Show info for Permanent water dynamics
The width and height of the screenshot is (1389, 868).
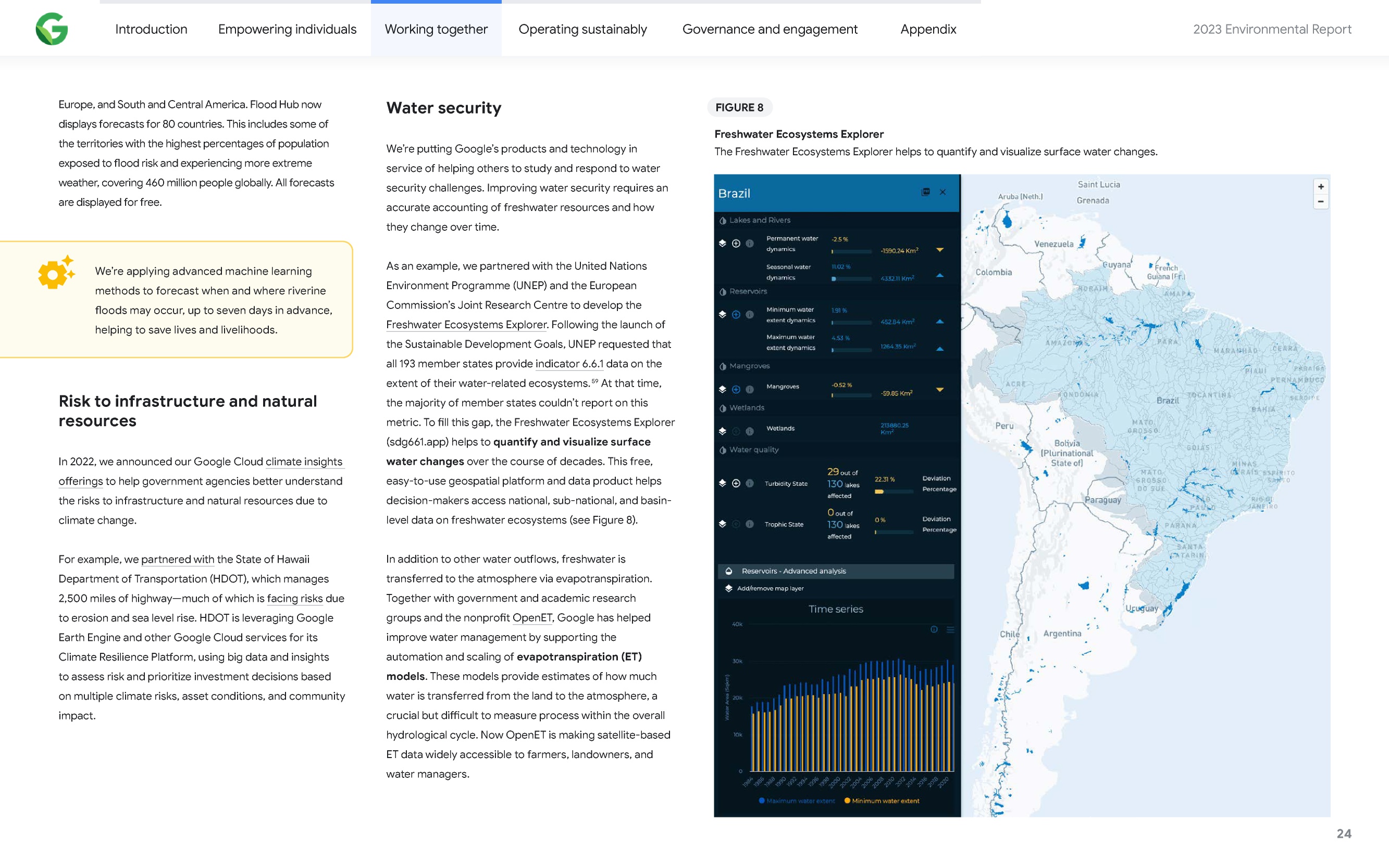click(750, 243)
